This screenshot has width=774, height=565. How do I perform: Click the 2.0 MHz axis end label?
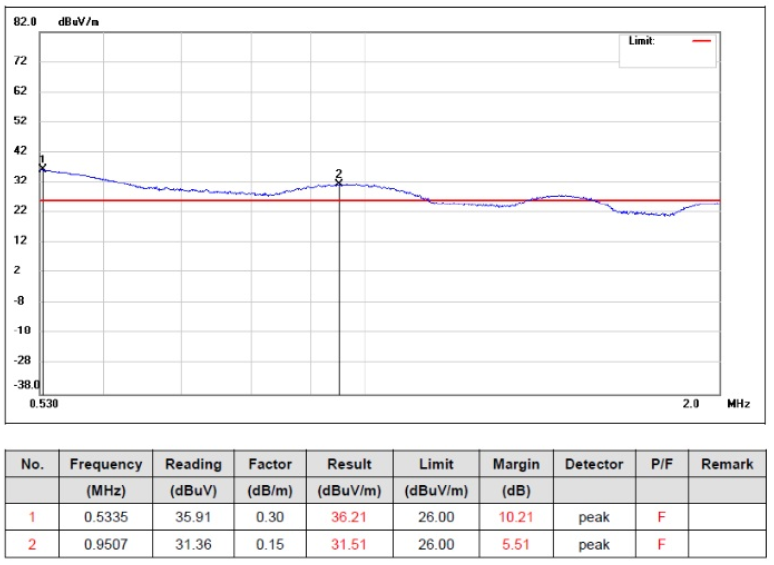(x=690, y=404)
